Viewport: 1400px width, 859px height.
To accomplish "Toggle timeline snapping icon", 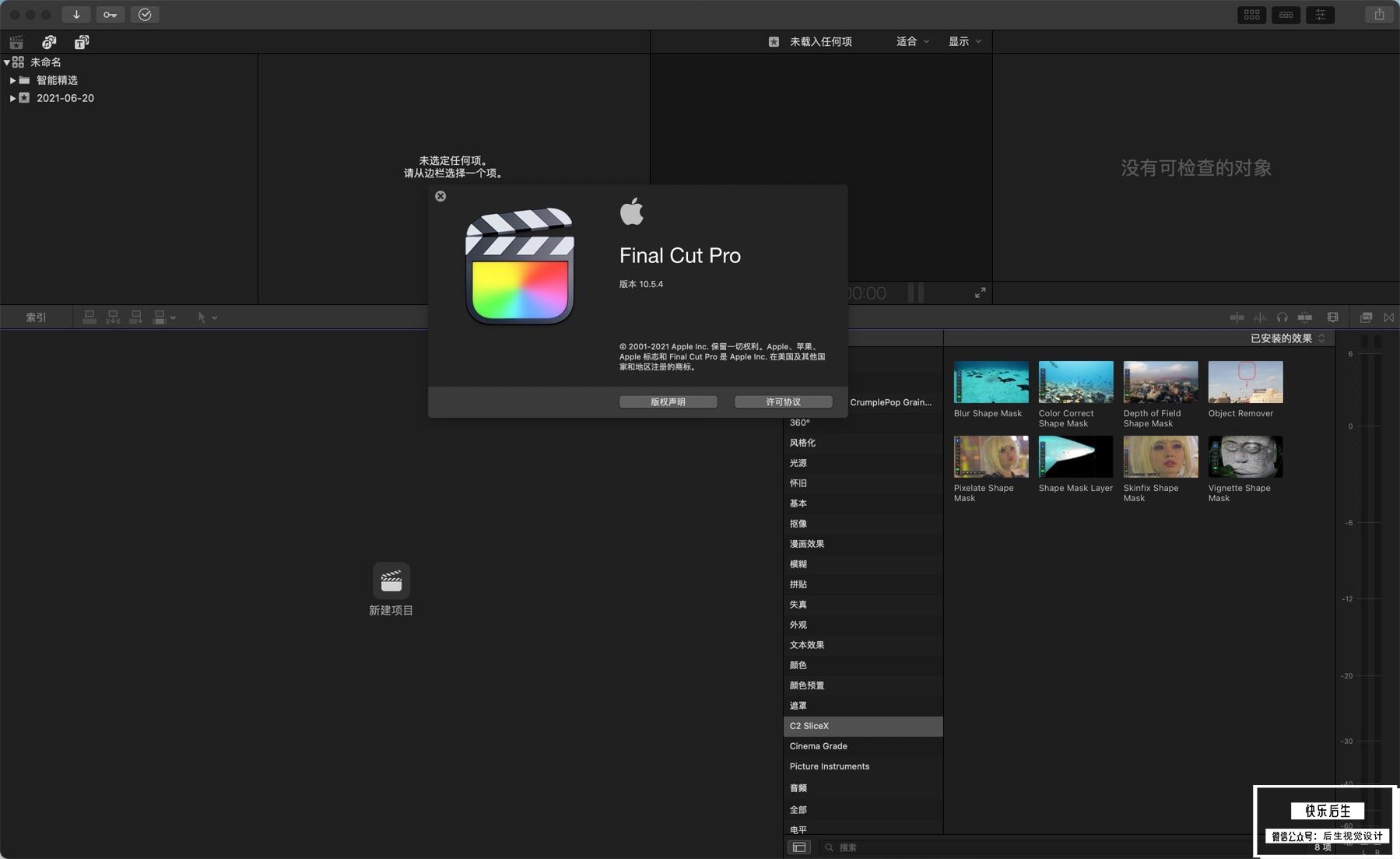I will coord(1305,317).
